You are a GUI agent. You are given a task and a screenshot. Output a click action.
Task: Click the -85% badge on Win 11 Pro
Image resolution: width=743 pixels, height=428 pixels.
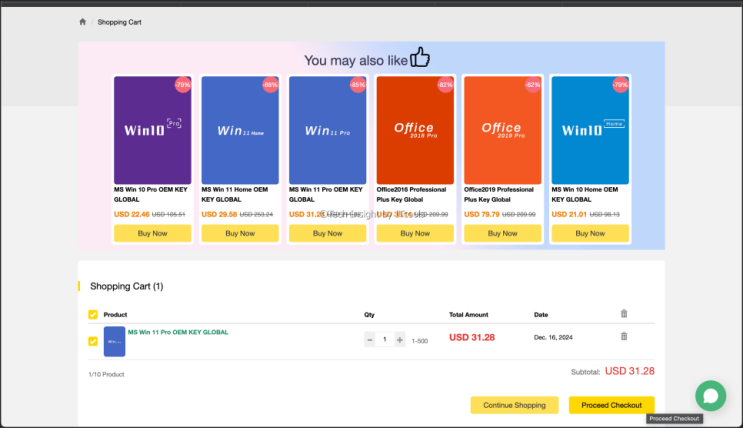tap(358, 85)
